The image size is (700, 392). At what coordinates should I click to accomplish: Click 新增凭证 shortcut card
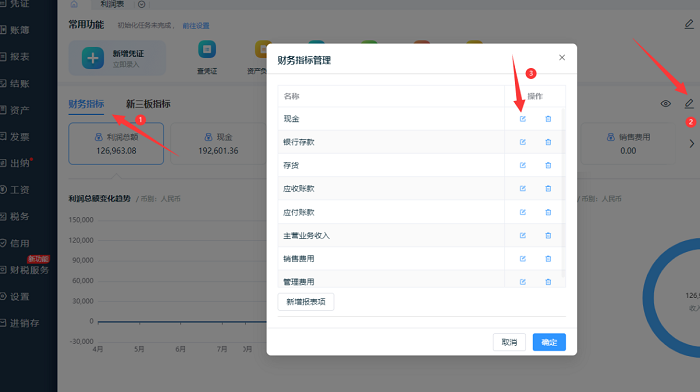[x=117, y=58]
